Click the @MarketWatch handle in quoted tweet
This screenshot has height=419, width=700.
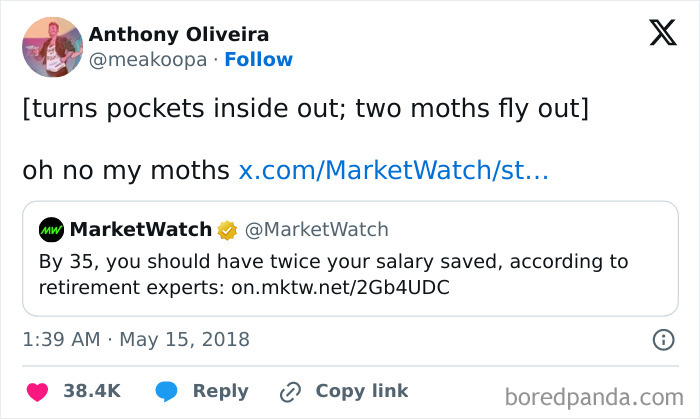tap(316, 230)
